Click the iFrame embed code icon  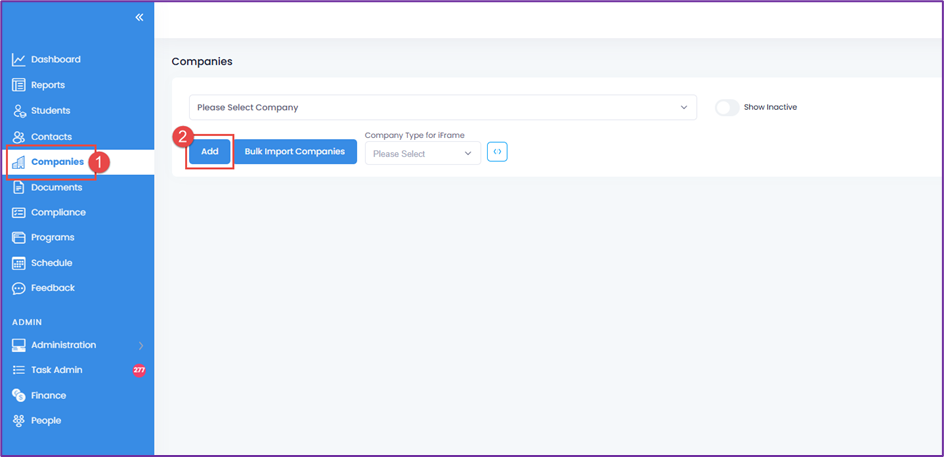[497, 152]
